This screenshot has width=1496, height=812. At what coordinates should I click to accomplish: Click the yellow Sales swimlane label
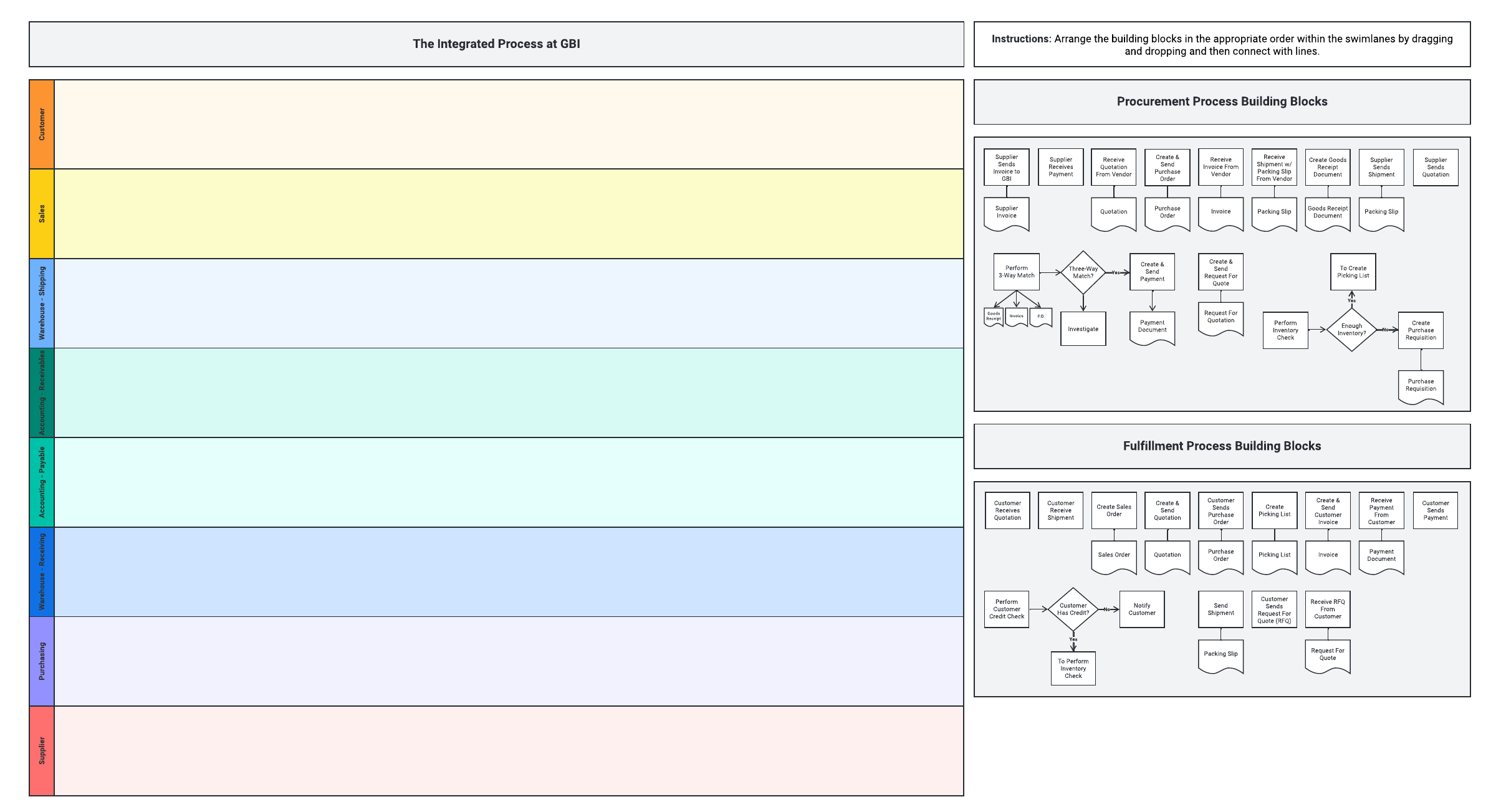tap(42, 214)
